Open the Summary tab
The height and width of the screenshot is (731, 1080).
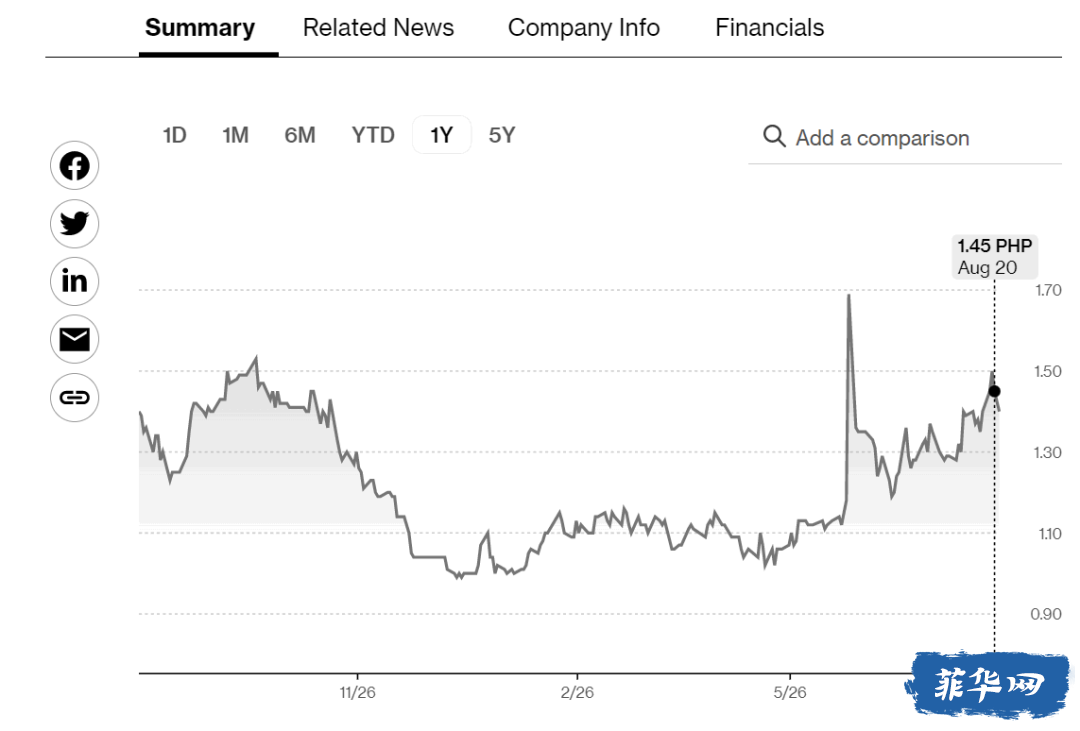[x=200, y=28]
